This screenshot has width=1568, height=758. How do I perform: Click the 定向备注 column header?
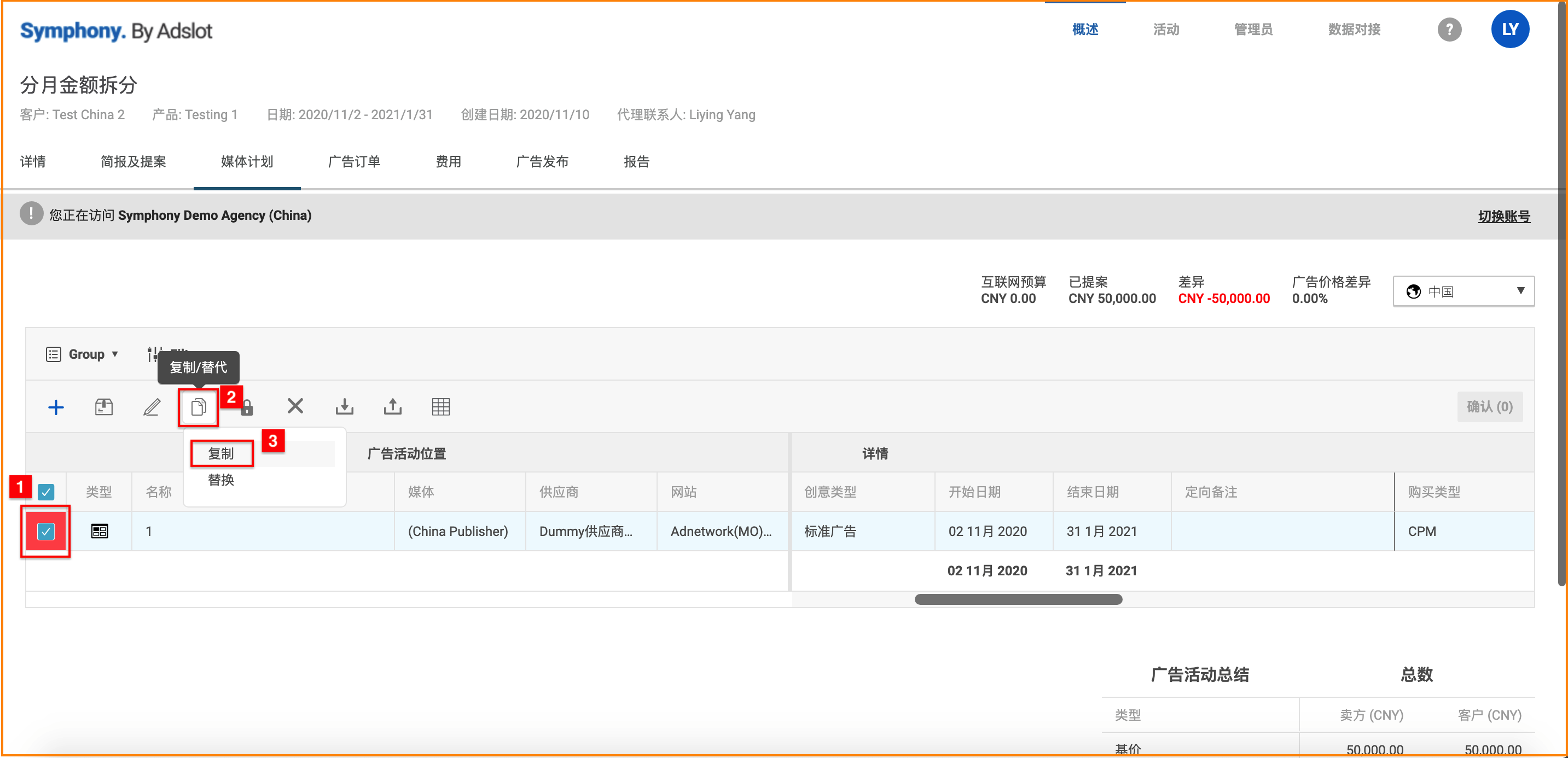tap(1282, 492)
